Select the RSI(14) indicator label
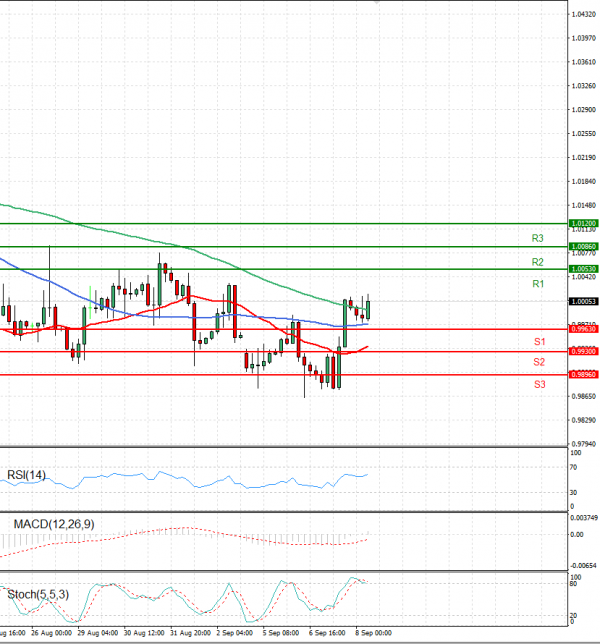The height and width of the screenshot is (644, 600). pos(26,475)
